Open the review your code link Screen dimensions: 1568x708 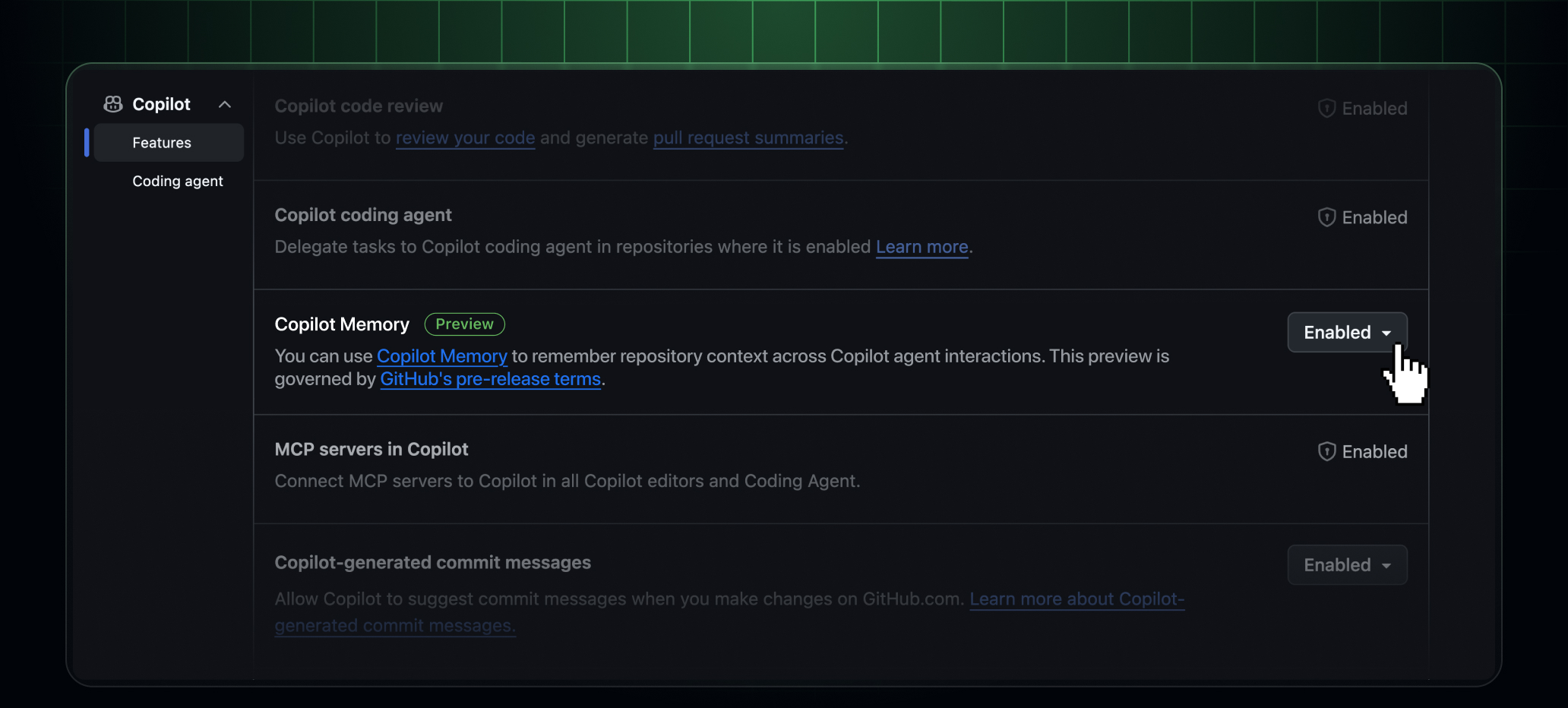coord(465,138)
